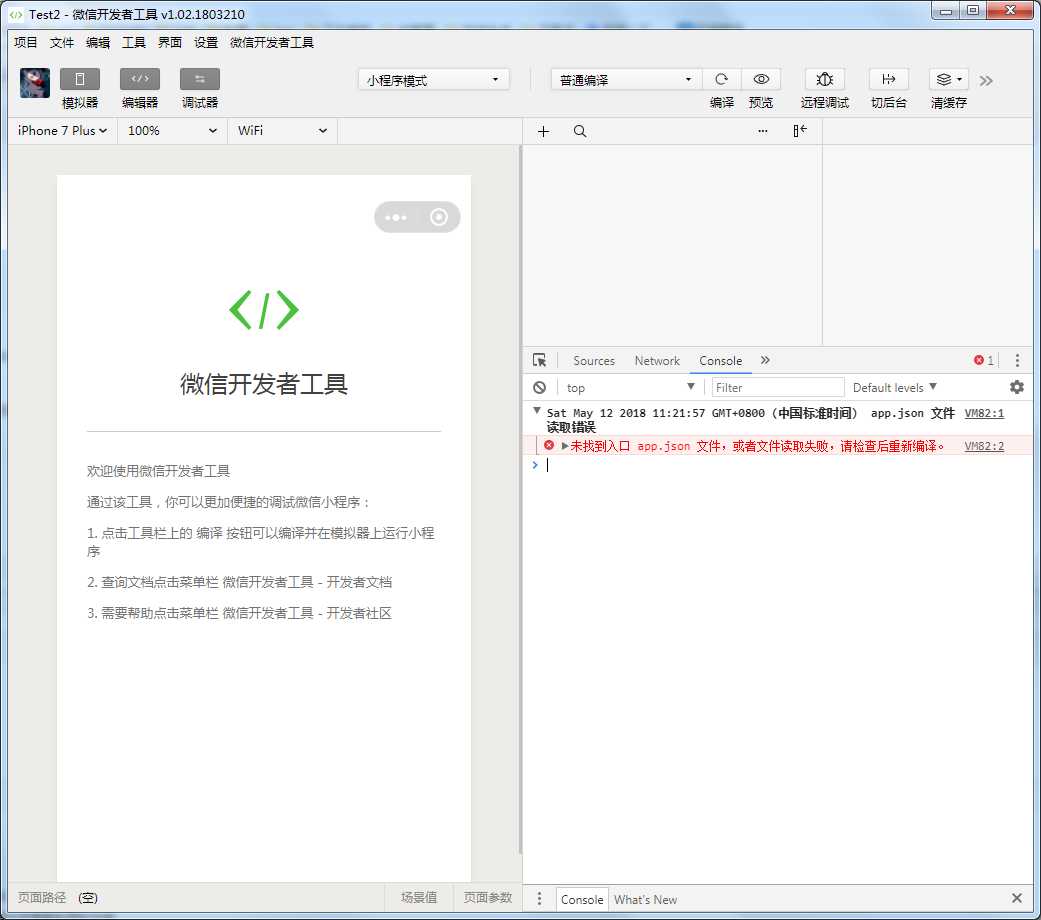Click the 预览 preview eye icon
1041x920 pixels.
click(x=761, y=79)
